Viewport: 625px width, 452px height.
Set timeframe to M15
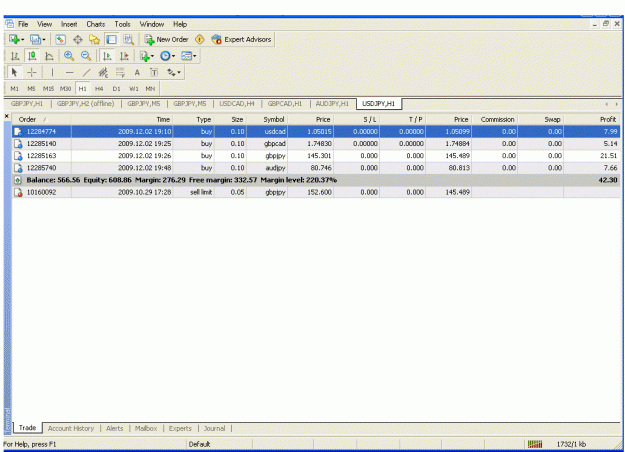point(48,88)
